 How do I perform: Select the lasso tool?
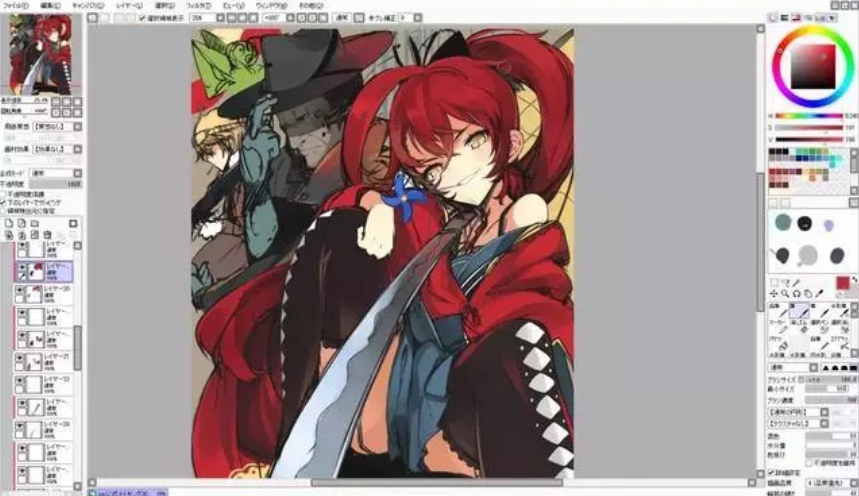[786, 283]
